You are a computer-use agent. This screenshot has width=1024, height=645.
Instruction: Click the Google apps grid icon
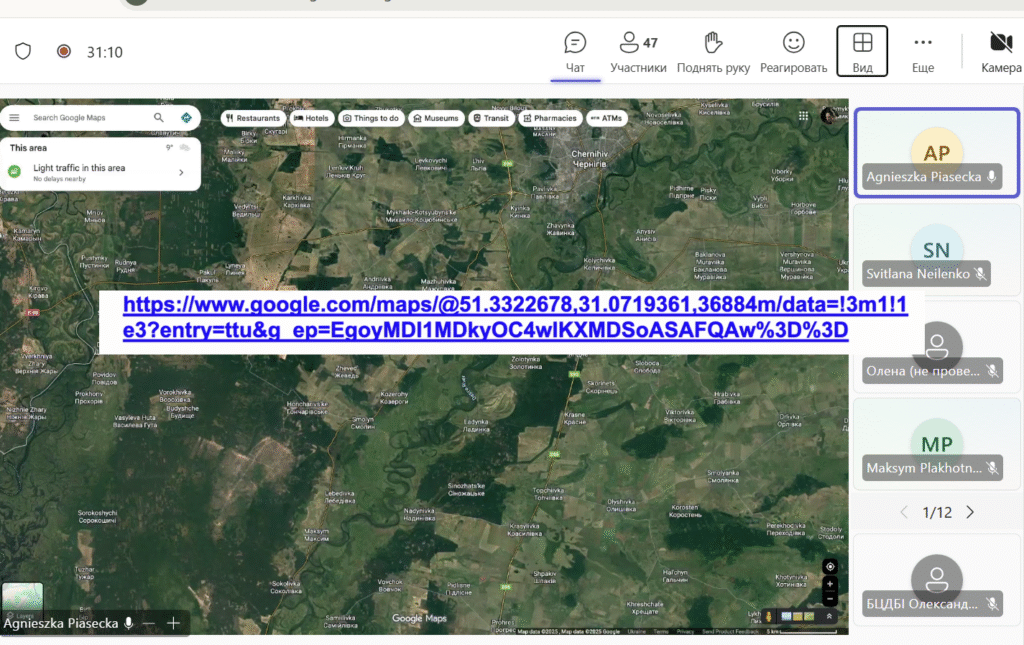click(804, 116)
